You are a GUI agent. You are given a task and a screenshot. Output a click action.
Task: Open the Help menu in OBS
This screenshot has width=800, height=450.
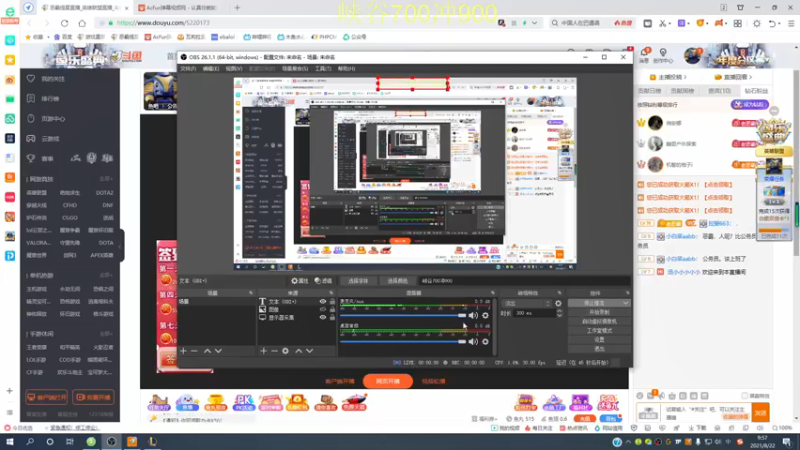pos(346,68)
